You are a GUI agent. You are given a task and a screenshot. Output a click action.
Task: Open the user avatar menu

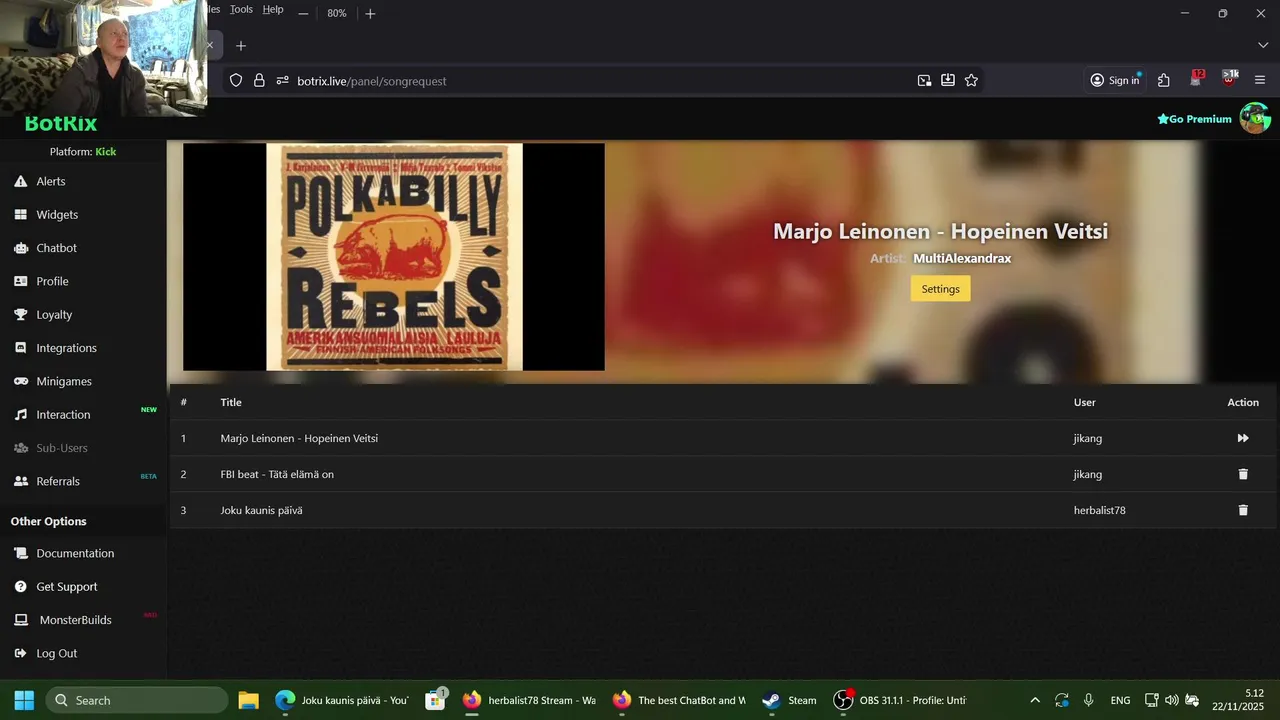coord(1255,118)
